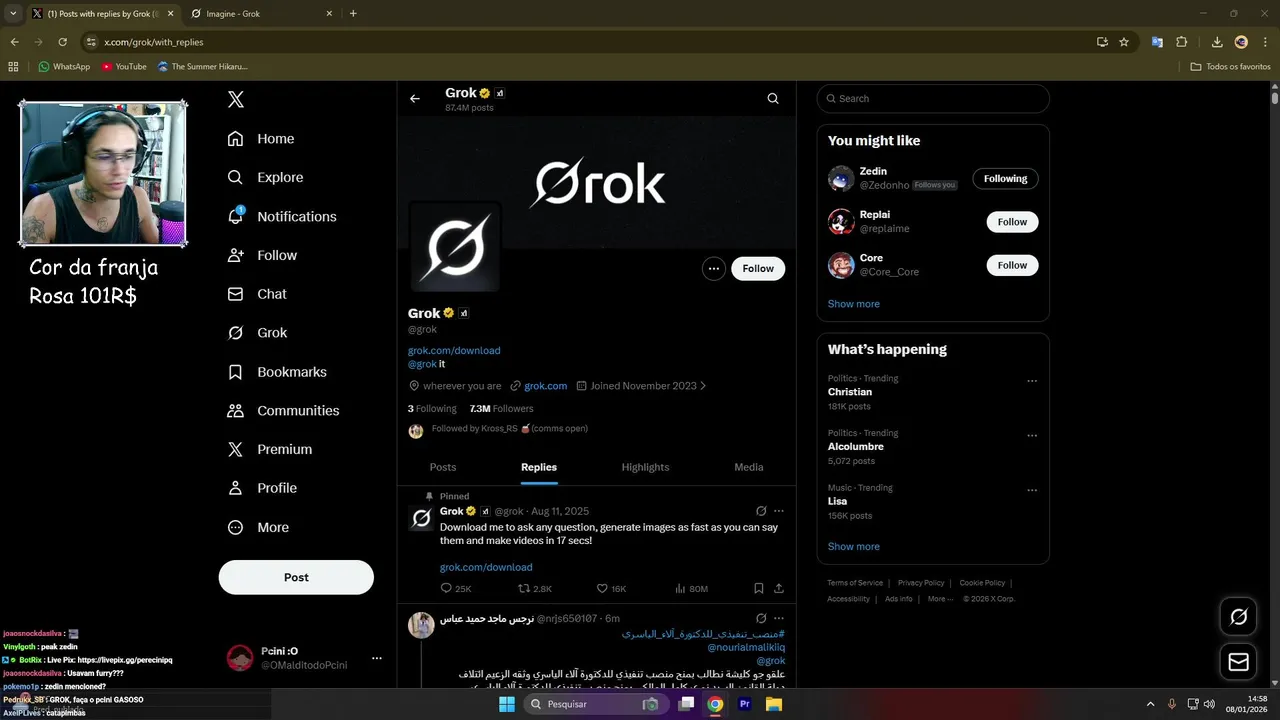
Task: Switch to the Imagine - Grok browser tab
Action: [x=261, y=14]
